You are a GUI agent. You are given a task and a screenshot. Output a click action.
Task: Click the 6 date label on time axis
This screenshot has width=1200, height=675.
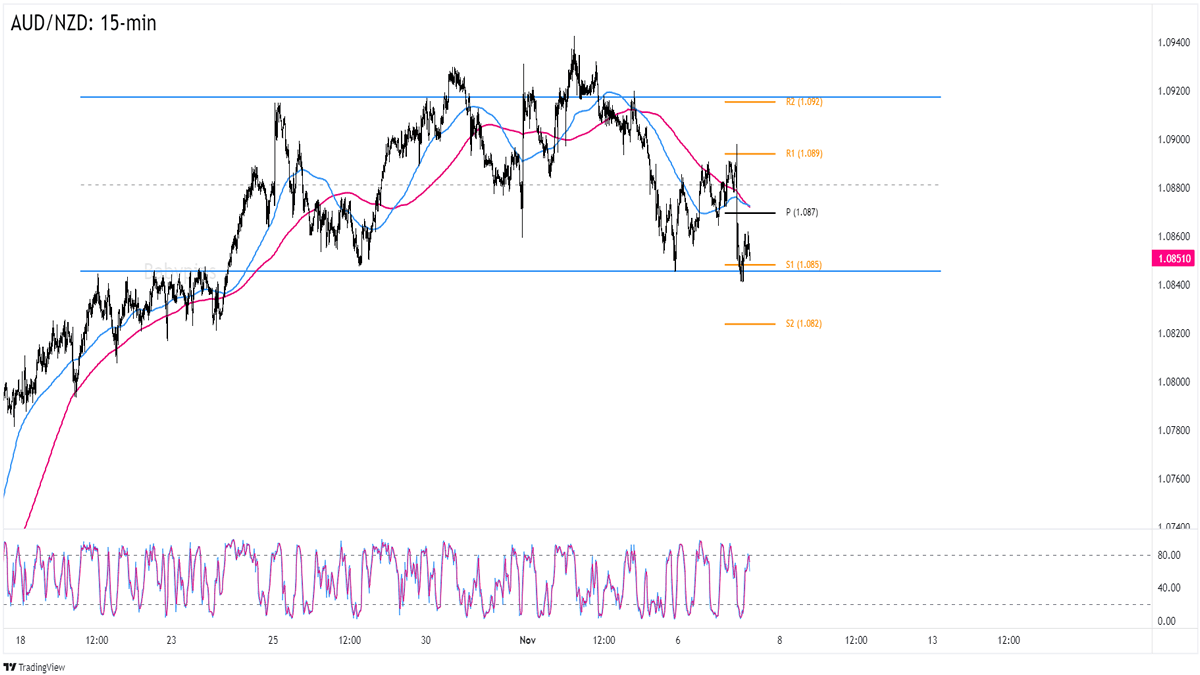pos(679,641)
